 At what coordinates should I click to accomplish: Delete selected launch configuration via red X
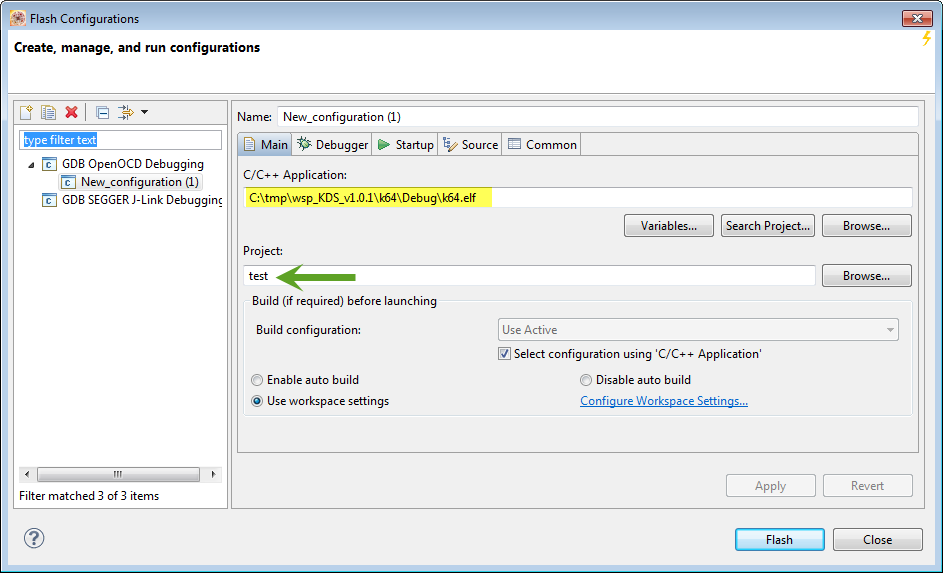(71, 112)
